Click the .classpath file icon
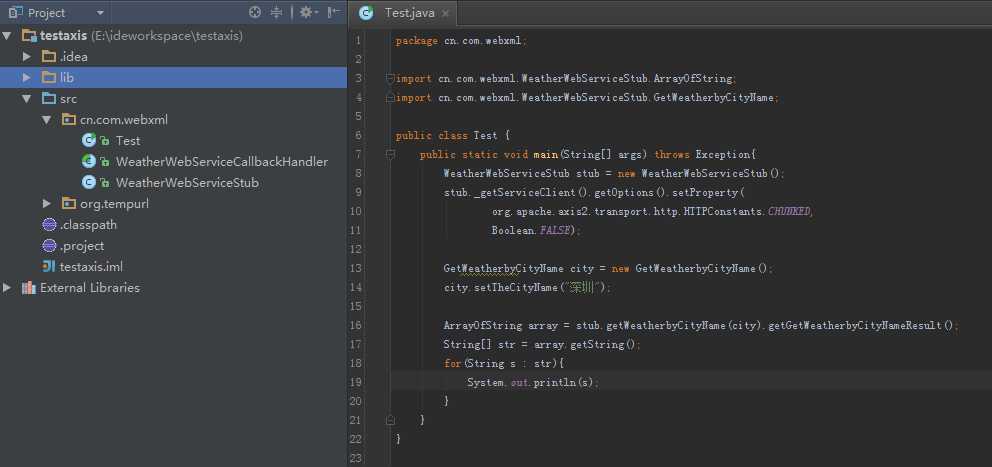 [49, 225]
